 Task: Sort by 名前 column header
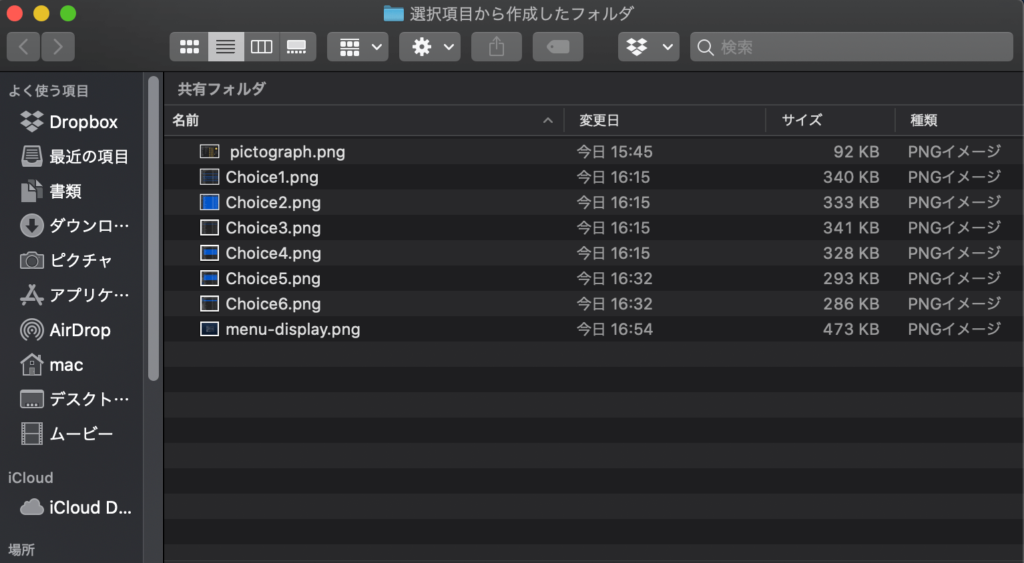pyautogui.click(x=363, y=120)
